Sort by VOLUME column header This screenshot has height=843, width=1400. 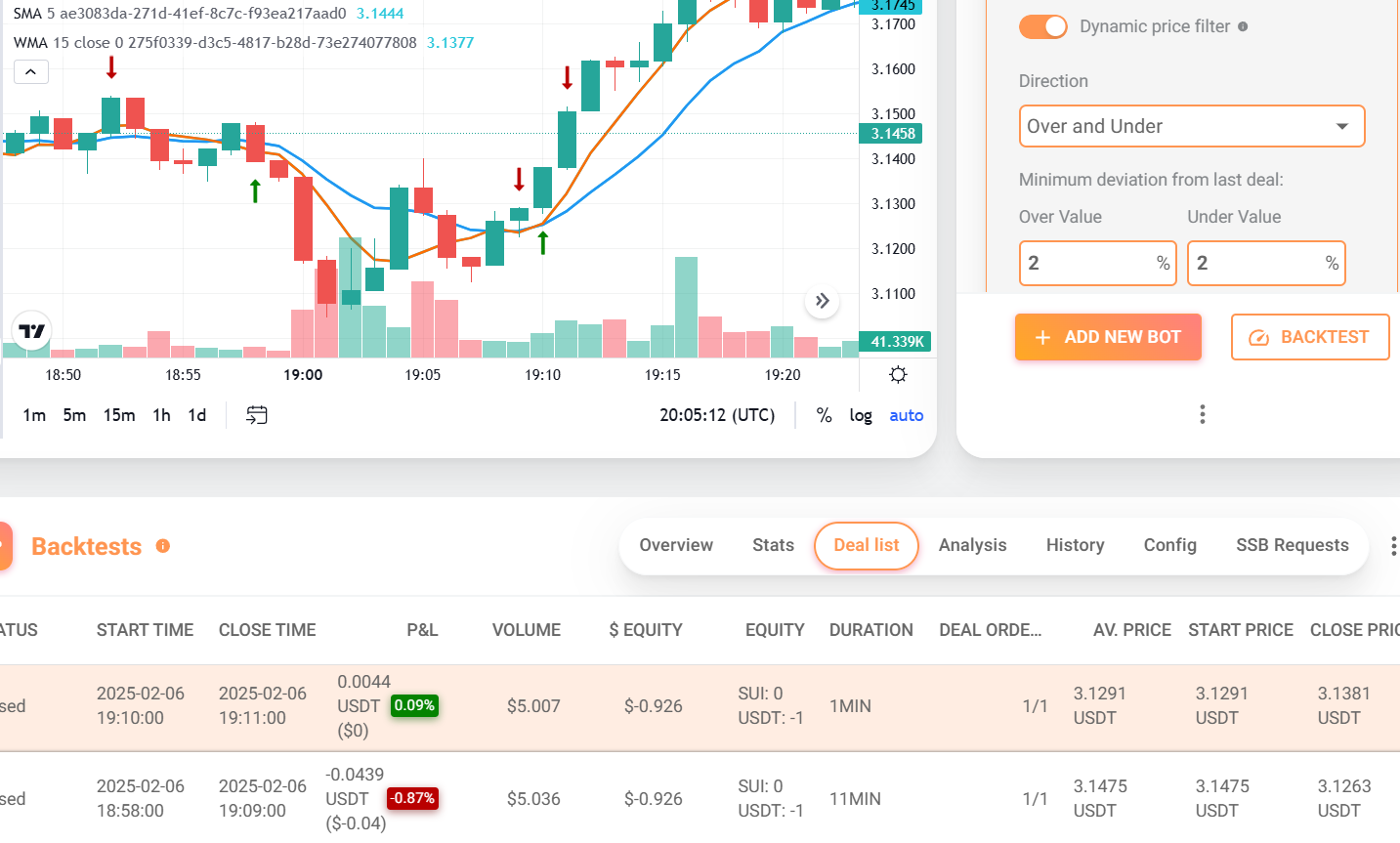click(x=527, y=630)
